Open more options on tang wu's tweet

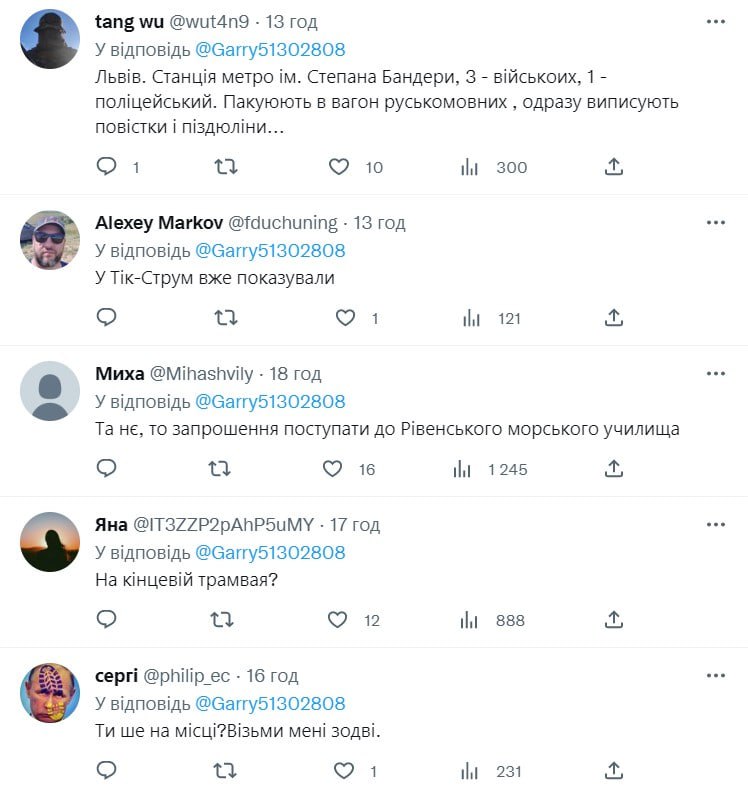(x=716, y=21)
